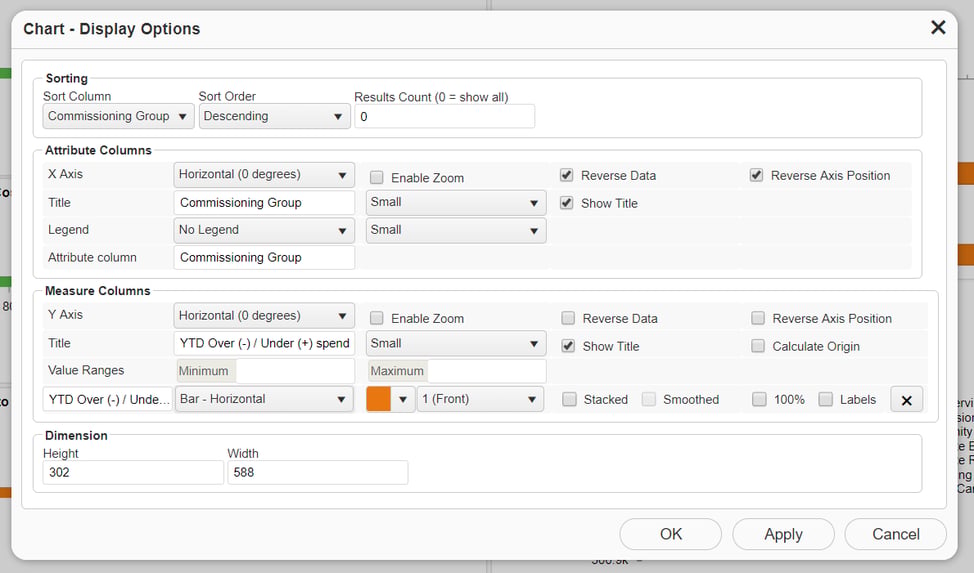
Task: Open the 1 (Front) layer order dropdown
Action: coord(481,399)
